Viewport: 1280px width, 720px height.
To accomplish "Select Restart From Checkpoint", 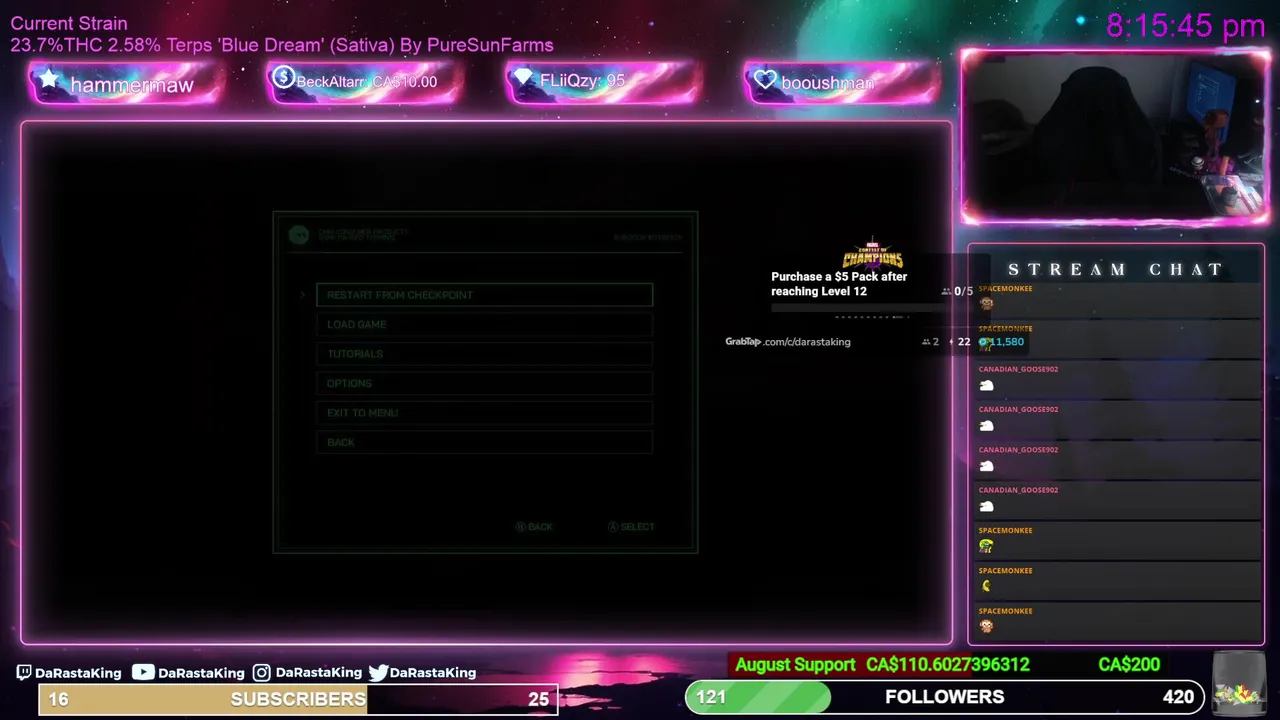I will point(485,295).
